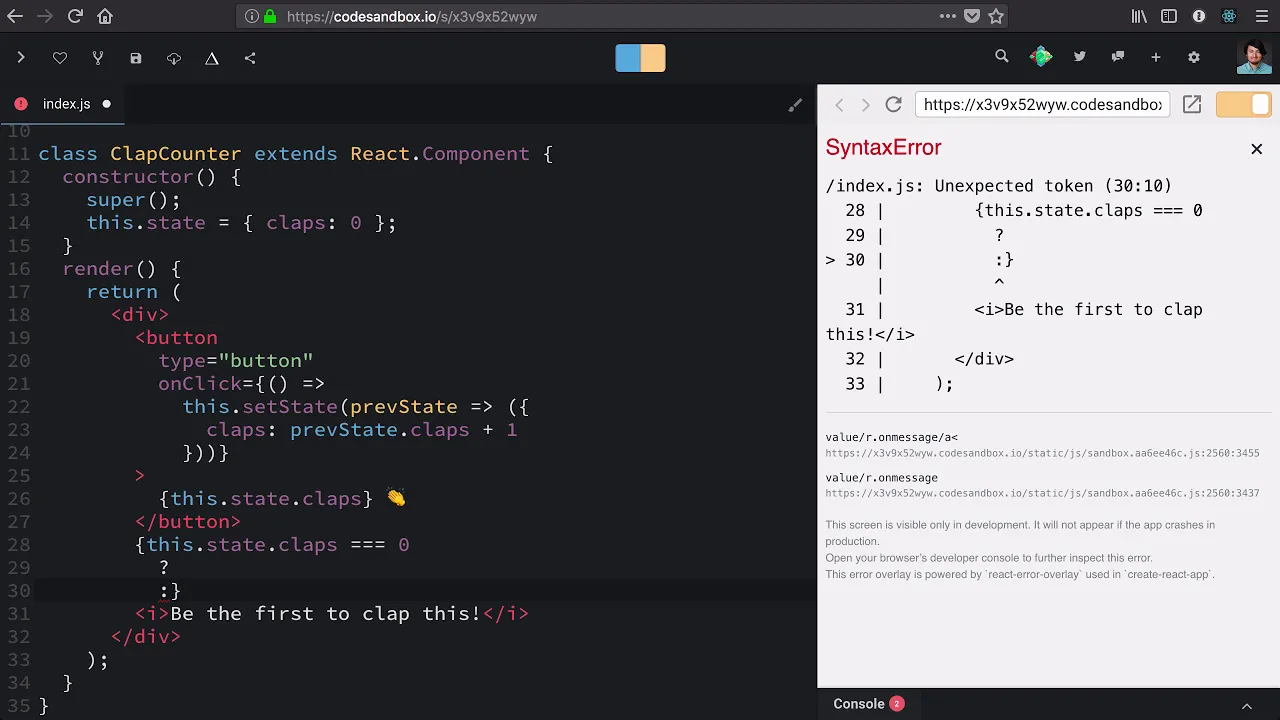The width and height of the screenshot is (1280, 720).
Task: Share the sandbox
Action: coord(250,58)
